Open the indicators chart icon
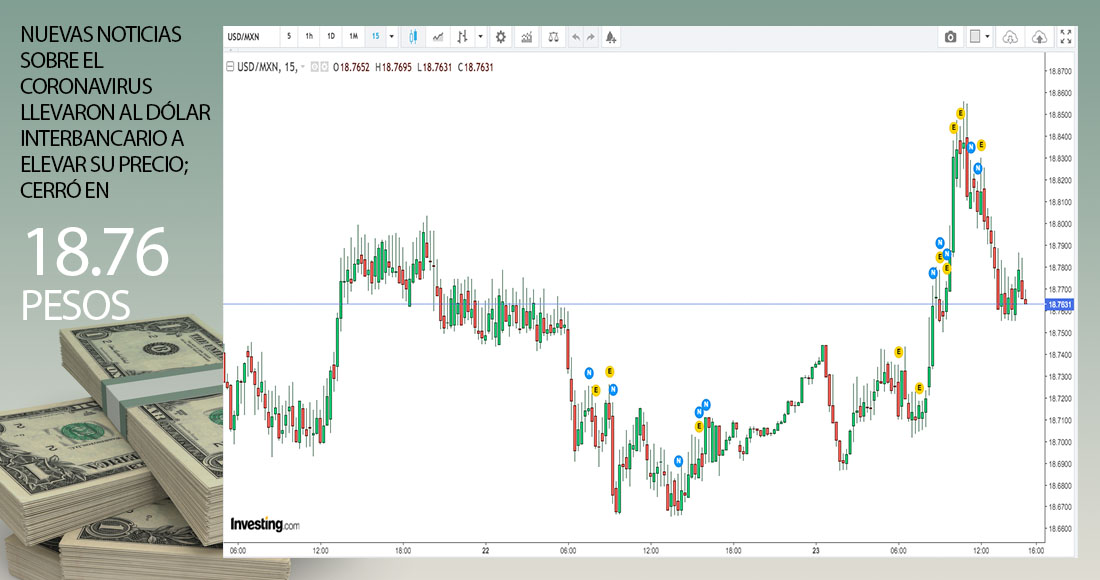 527,37
